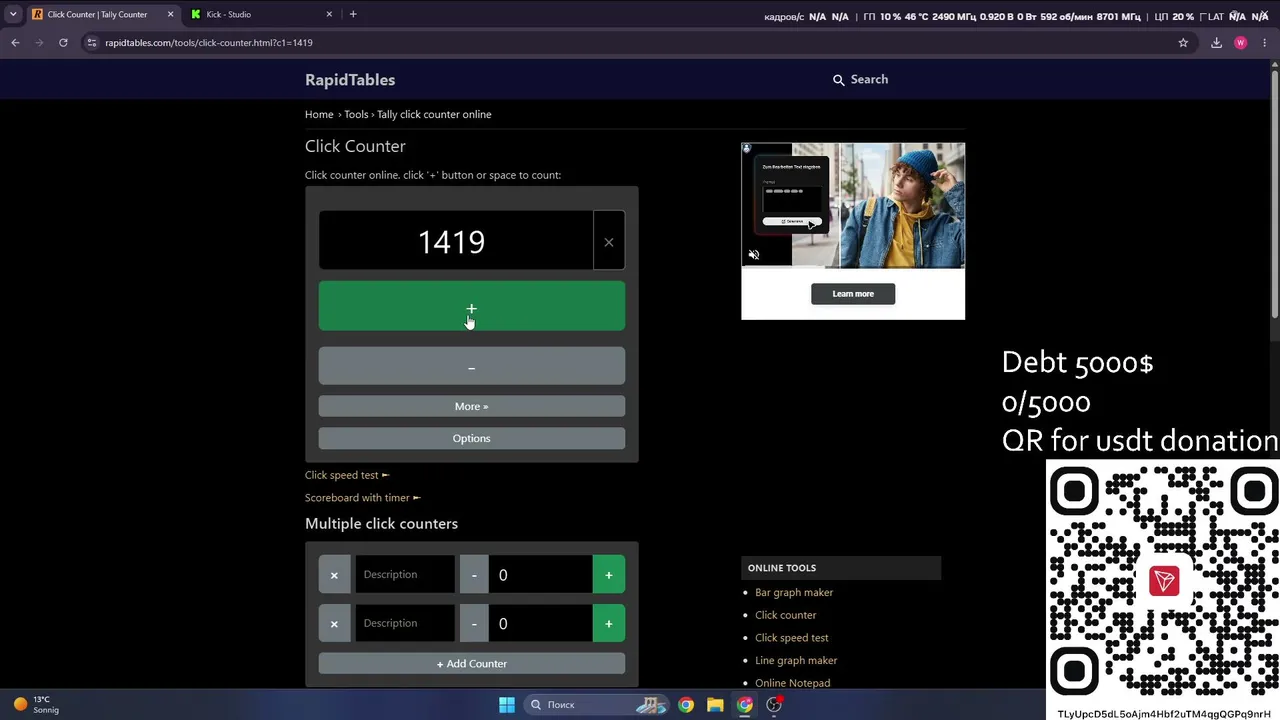Image resolution: width=1280 pixels, height=720 pixels.
Task: Click the Search magnifier in site header
Action: 839,80
